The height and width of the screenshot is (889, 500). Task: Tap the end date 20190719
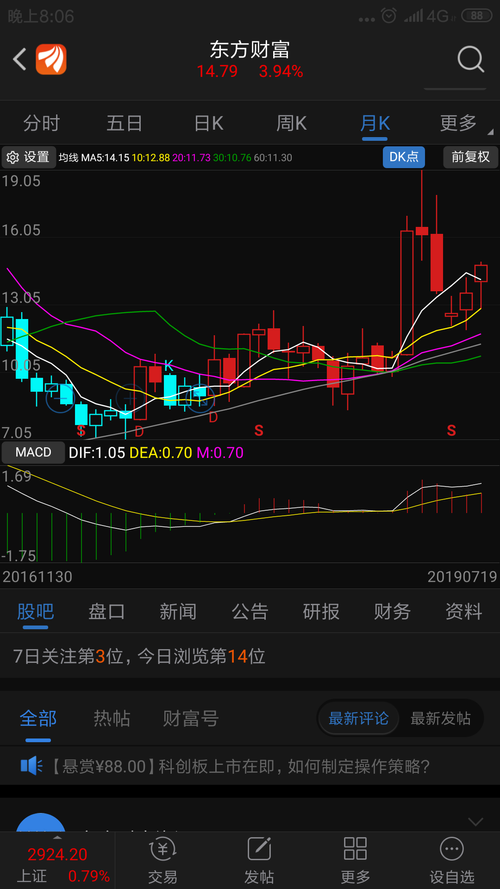click(x=462, y=577)
